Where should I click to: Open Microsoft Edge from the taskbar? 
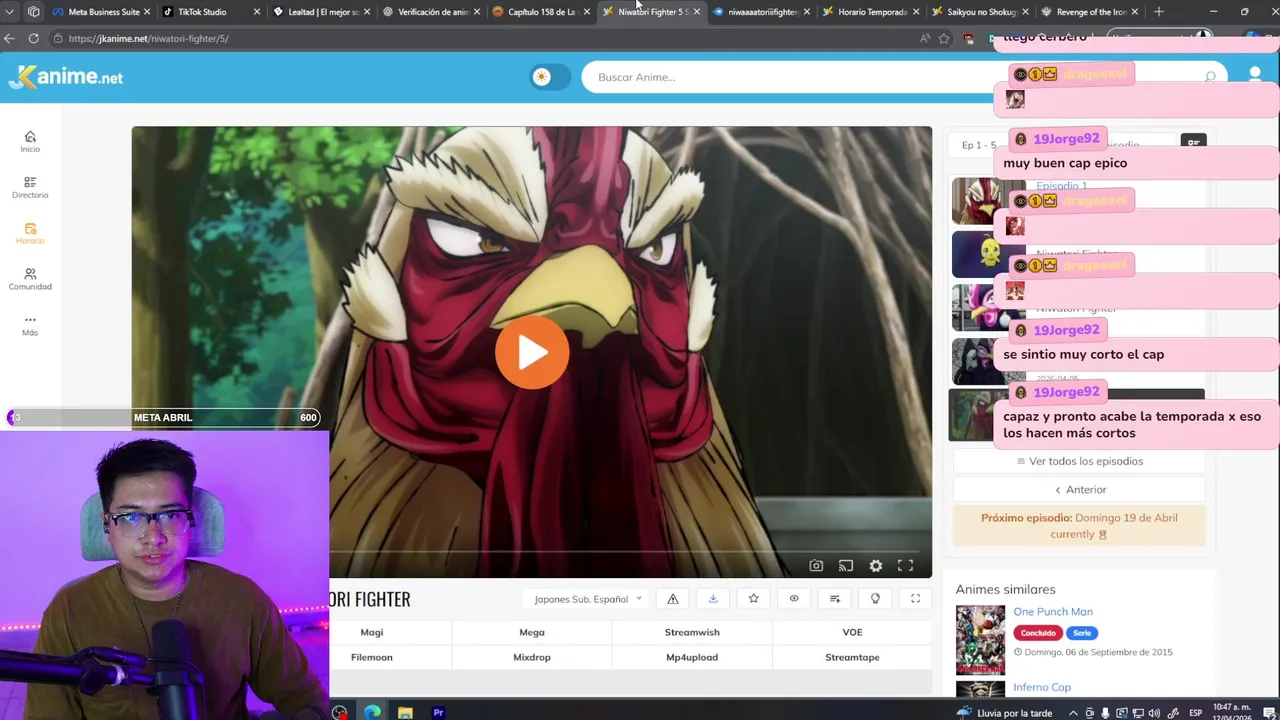tap(372, 712)
